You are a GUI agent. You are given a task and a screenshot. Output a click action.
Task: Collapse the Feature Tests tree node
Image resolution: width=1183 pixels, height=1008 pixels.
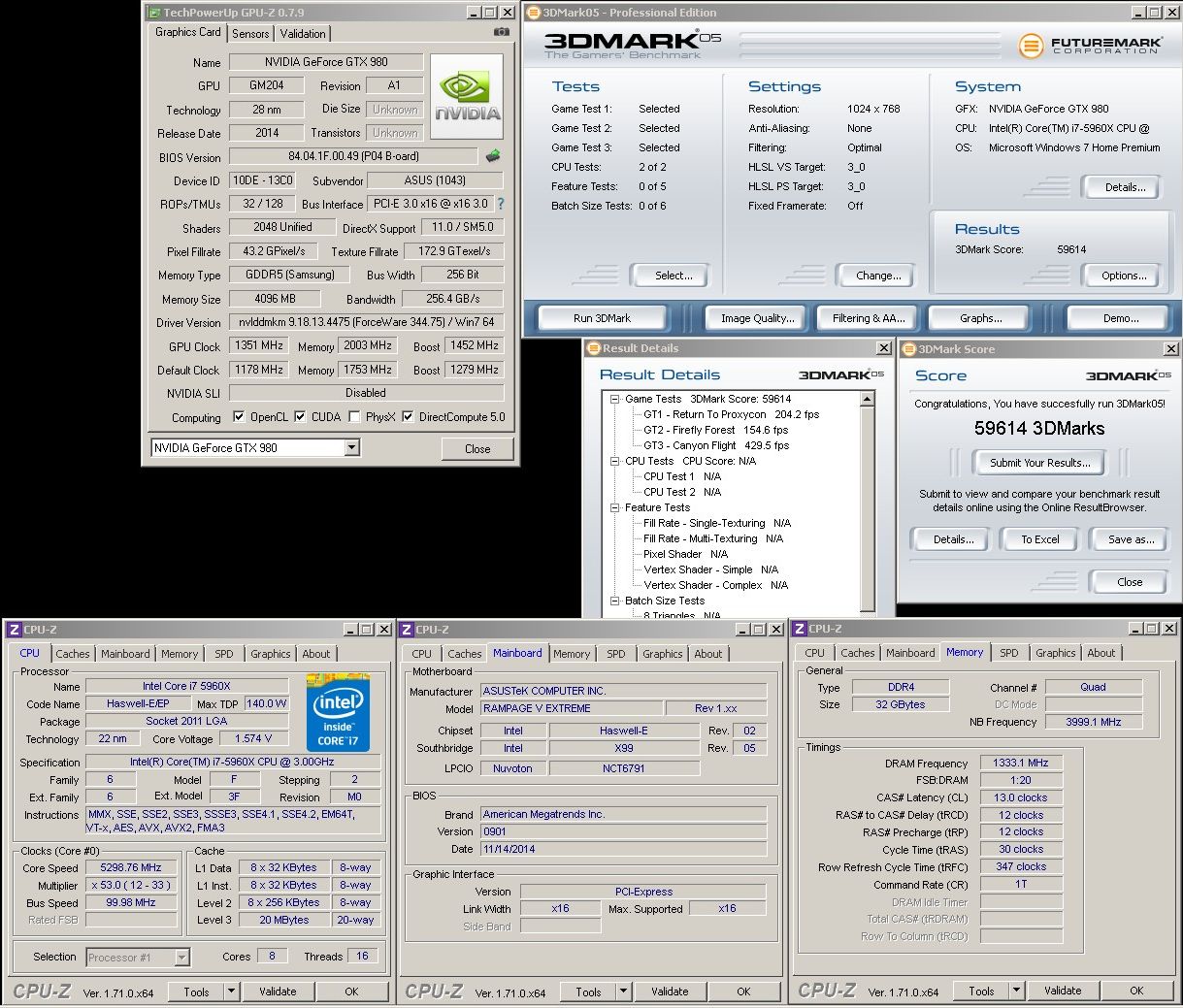(615, 507)
